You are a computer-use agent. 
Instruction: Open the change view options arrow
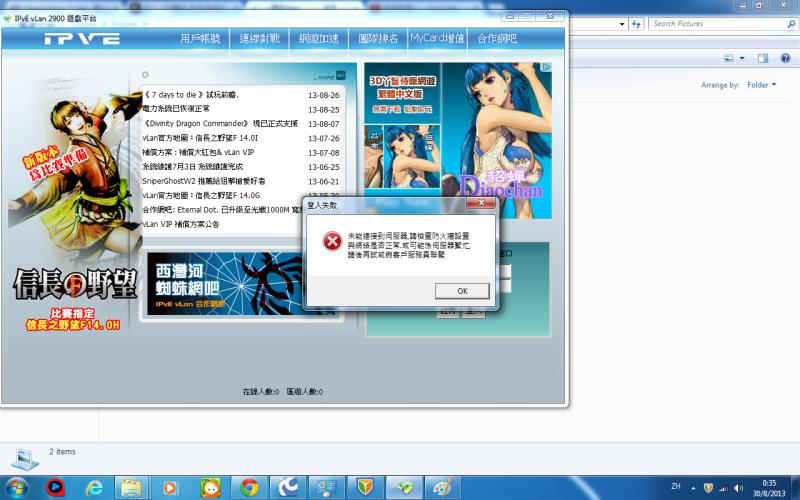tap(741, 59)
